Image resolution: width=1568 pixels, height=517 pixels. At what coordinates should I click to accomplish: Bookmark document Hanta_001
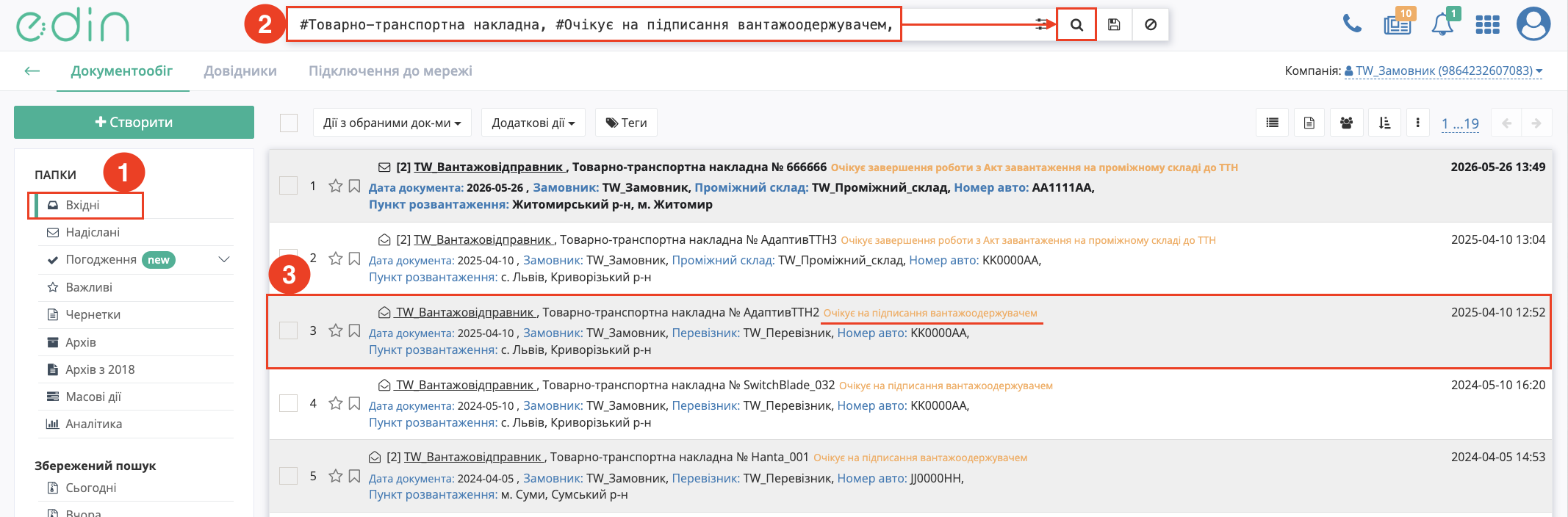click(354, 476)
